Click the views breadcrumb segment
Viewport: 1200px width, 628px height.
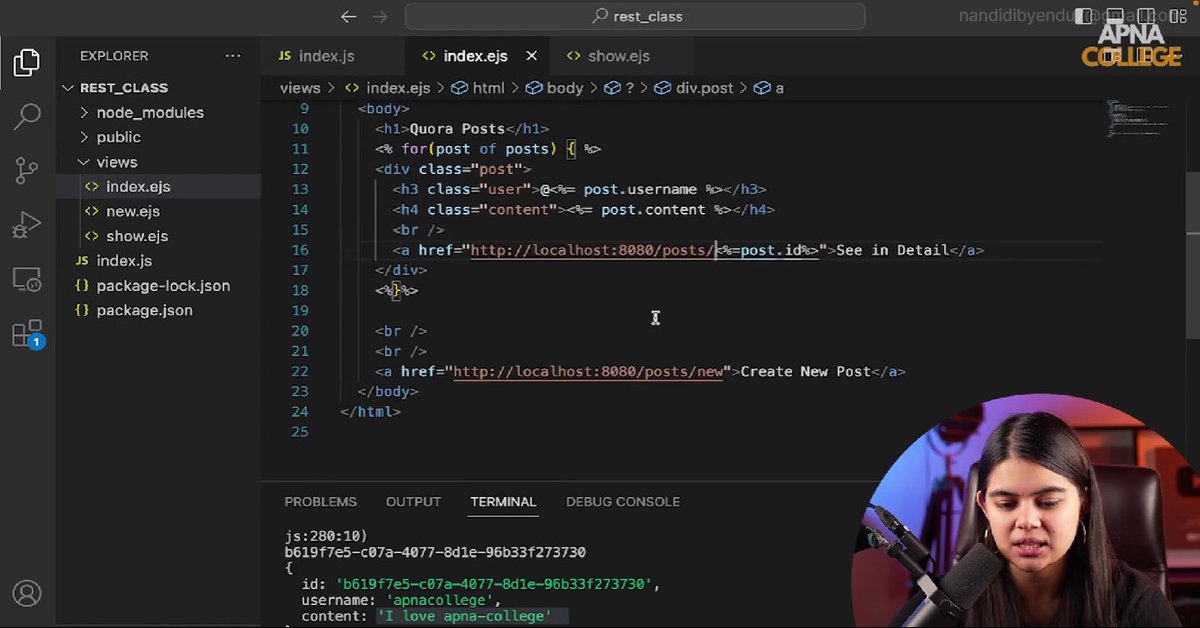(x=300, y=88)
